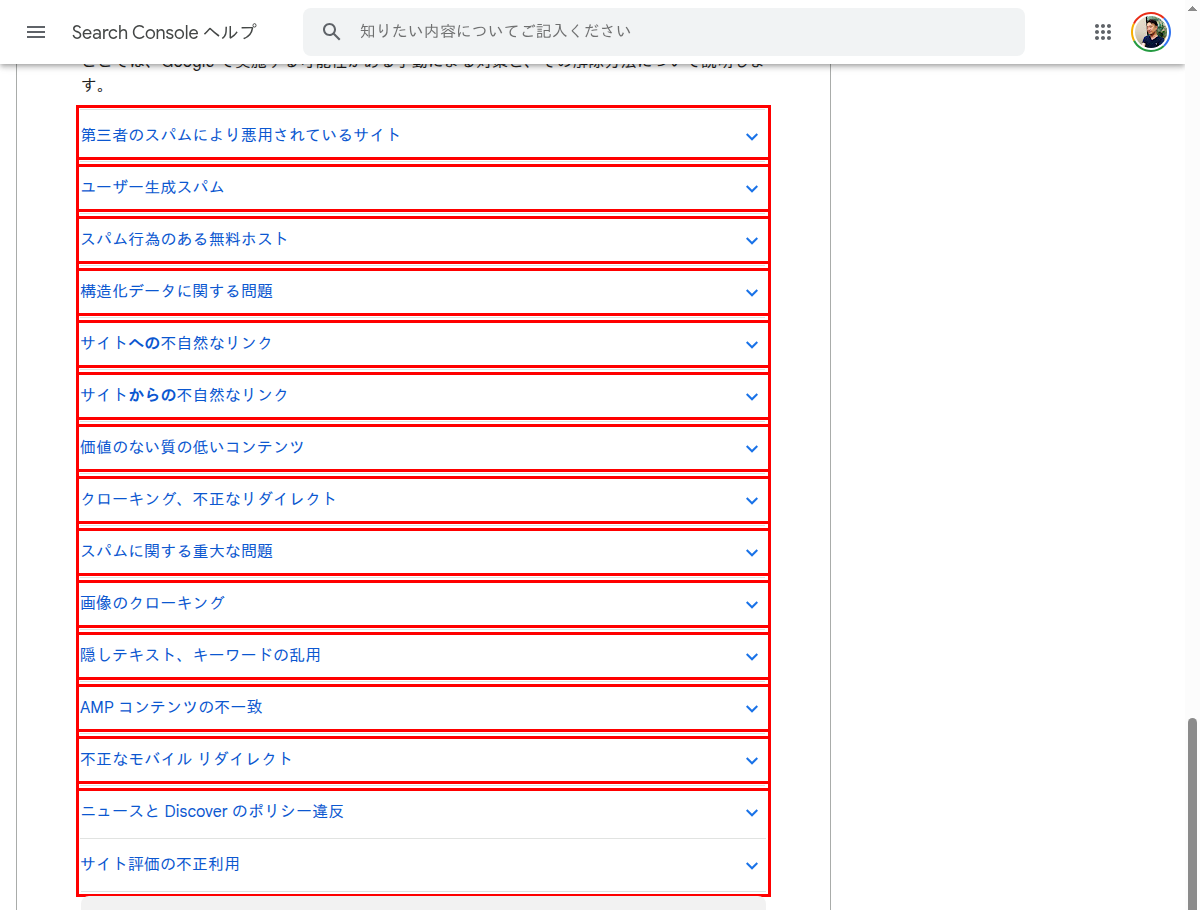
Task: Click 隠しテキスト、キーワードの乱用 link
Action: point(201,656)
